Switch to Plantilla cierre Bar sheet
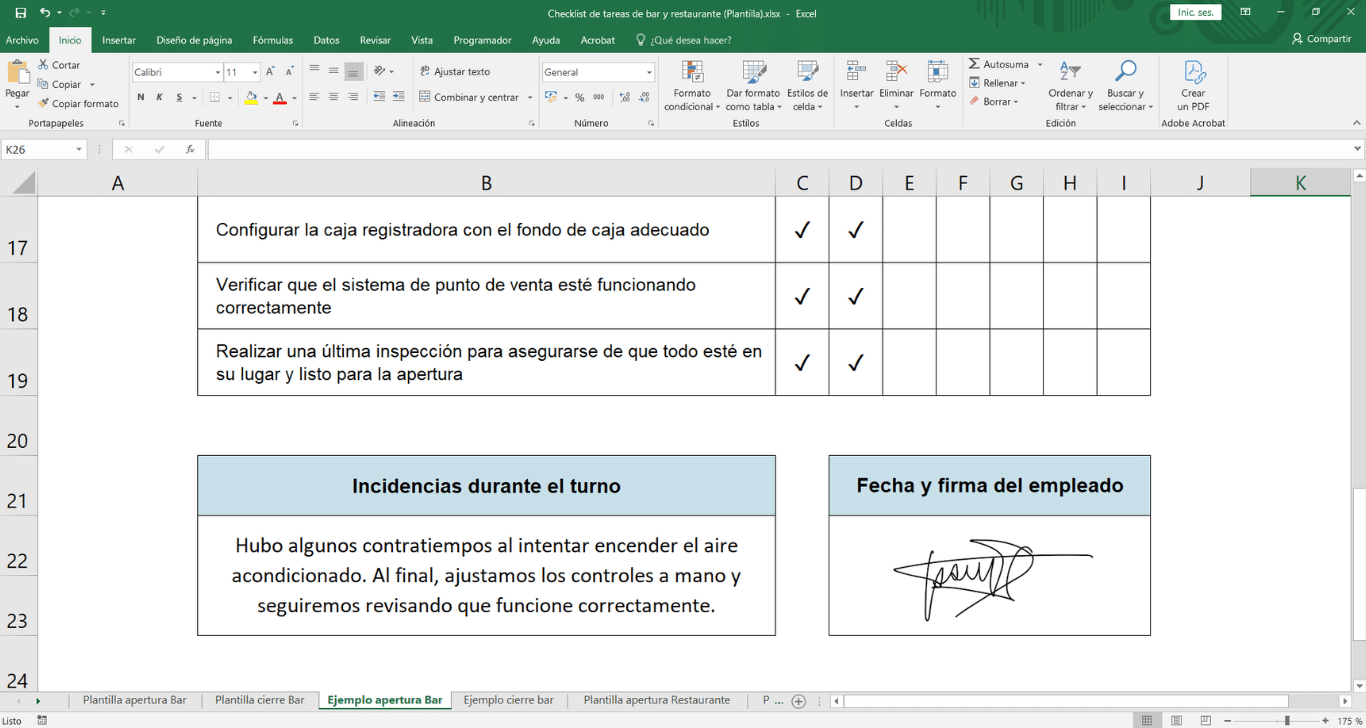Screen dimensions: 1366x728 (x=259, y=700)
